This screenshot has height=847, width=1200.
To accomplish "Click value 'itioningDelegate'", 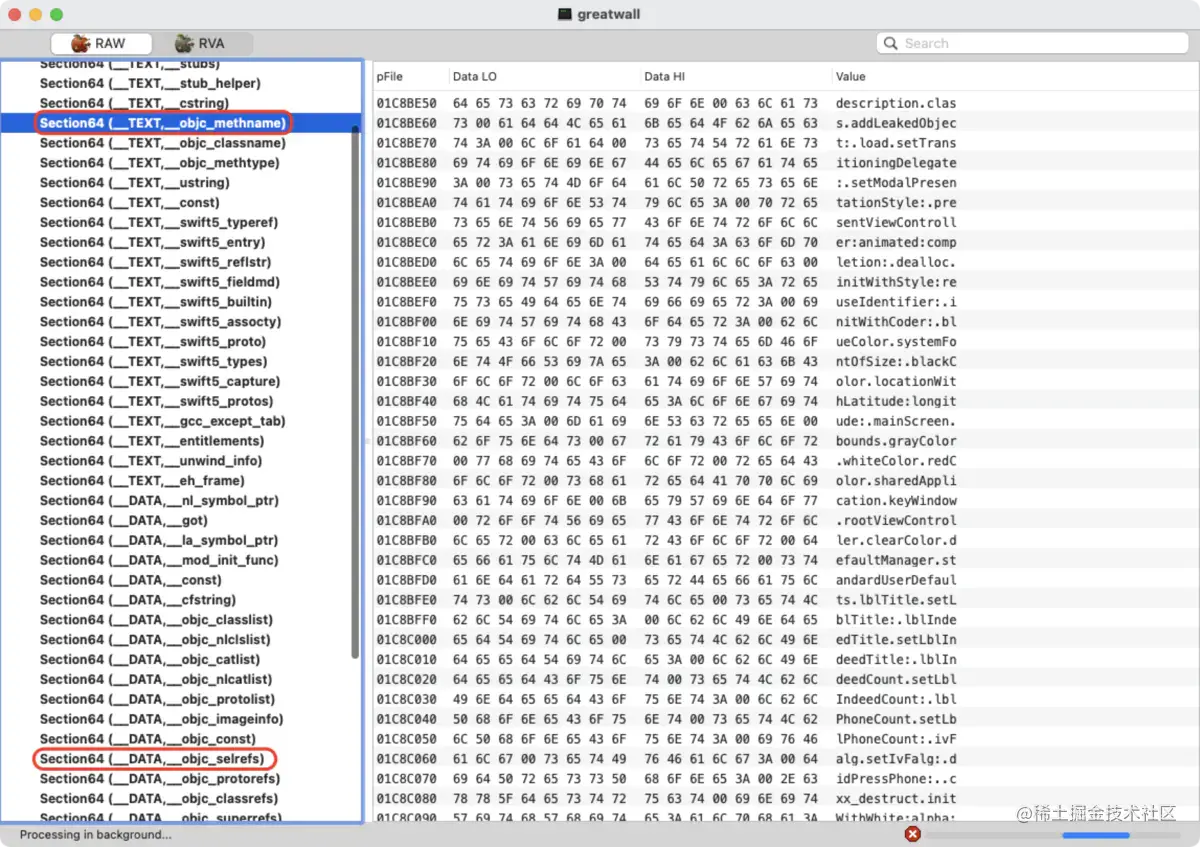I will [x=896, y=163].
